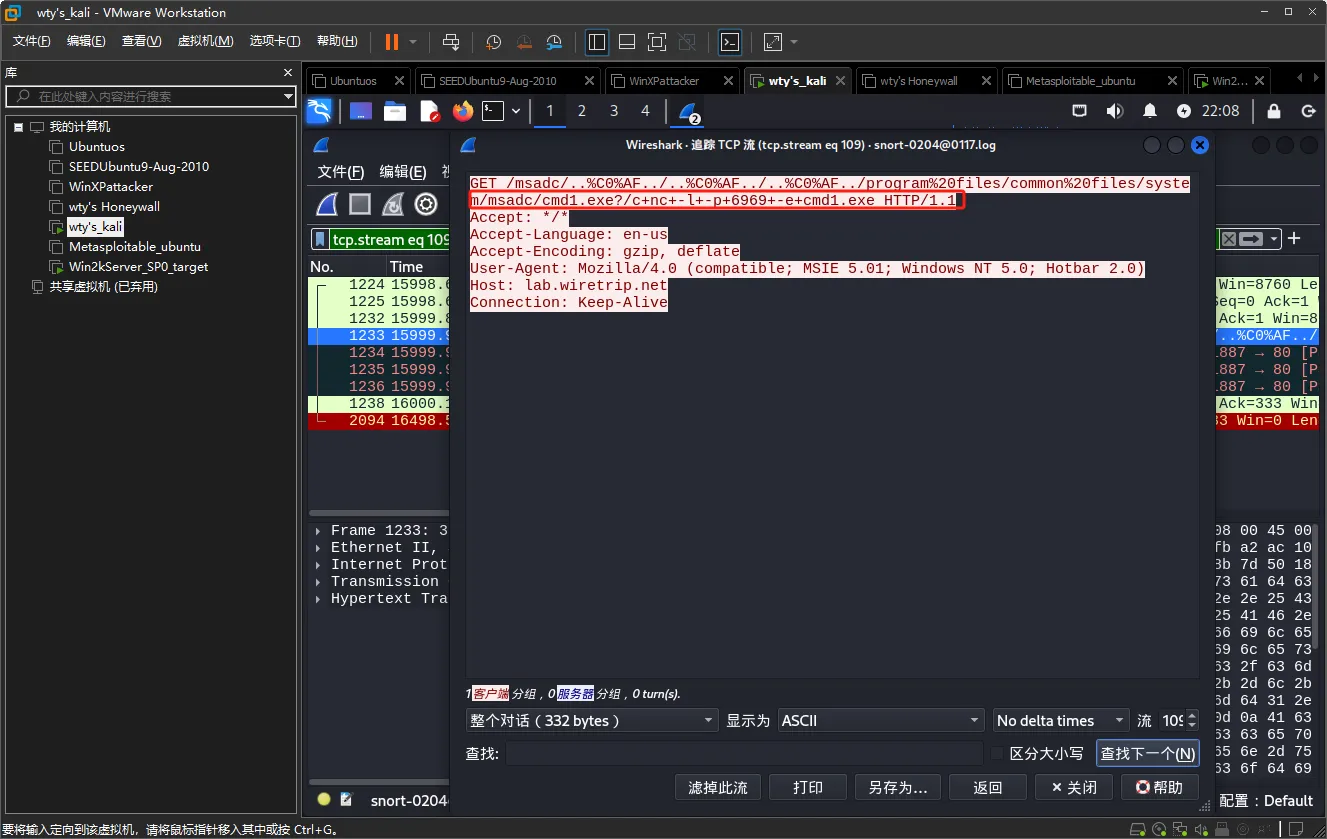Open the dropdown arrow next to the pause button
This screenshot has height=839, width=1327.
coord(413,42)
